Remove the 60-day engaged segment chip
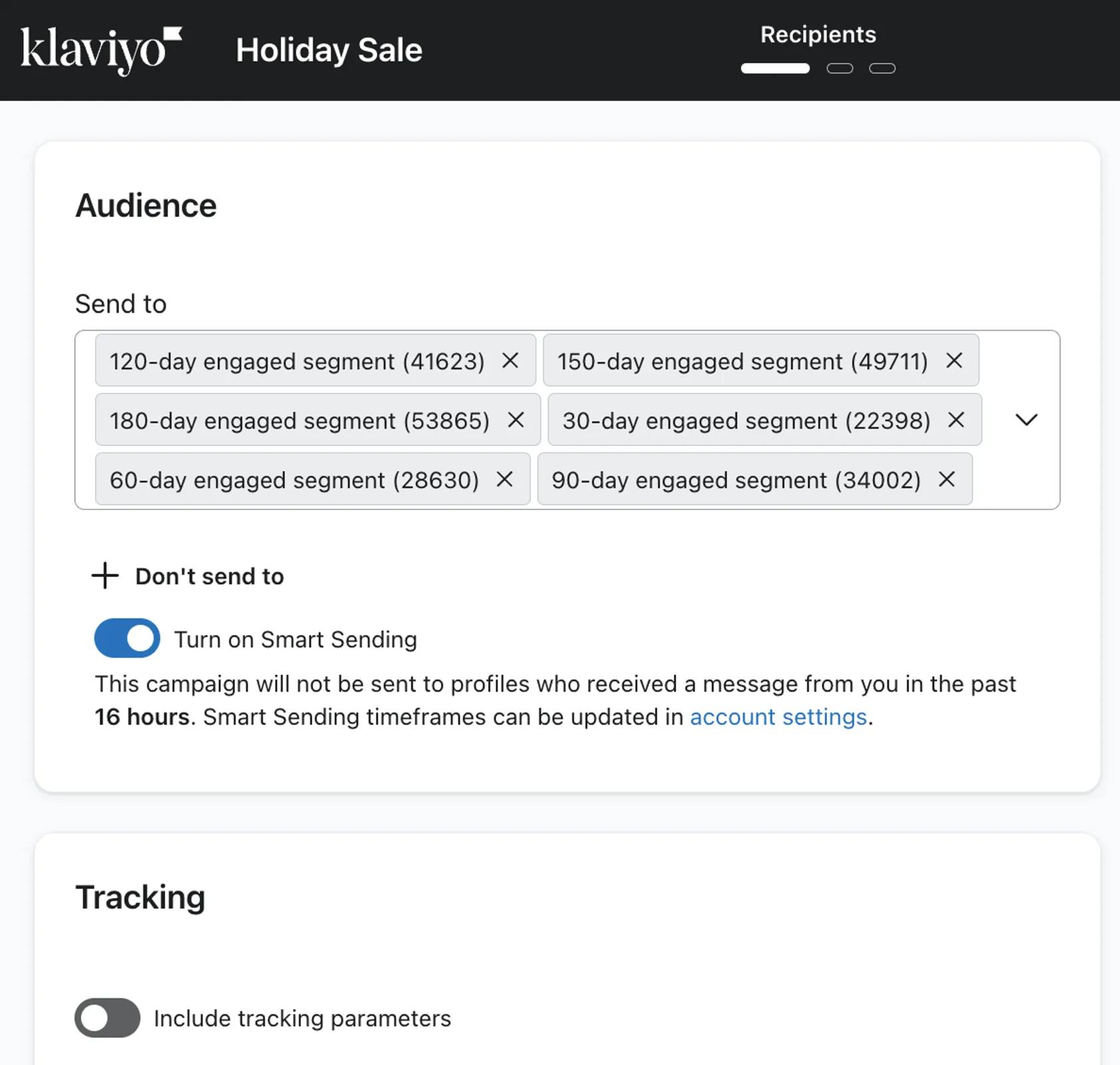Screen dimensions: 1120x1065 click(x=505, y=479)
